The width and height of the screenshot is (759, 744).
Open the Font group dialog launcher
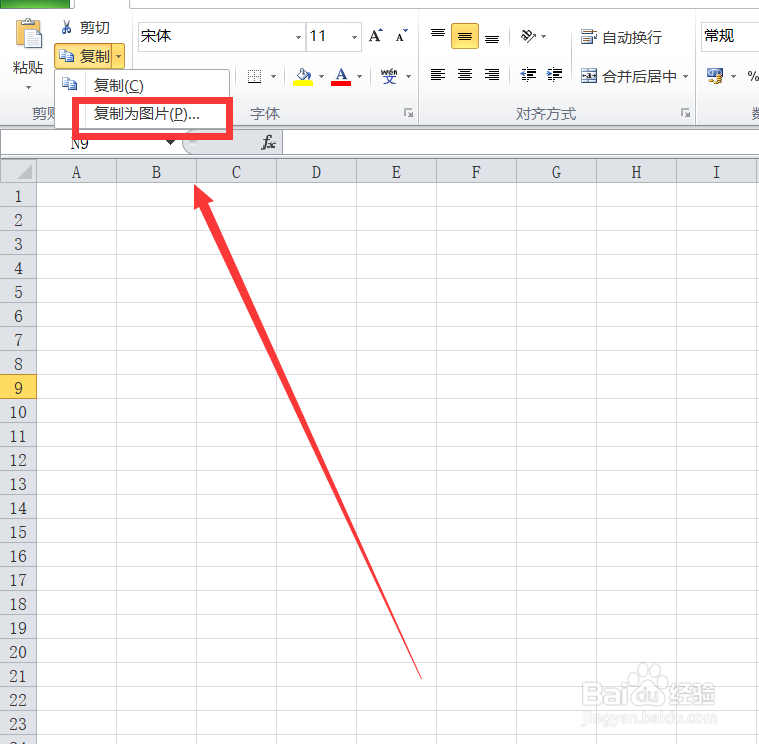pyautogui.click(x=409, y=113)
